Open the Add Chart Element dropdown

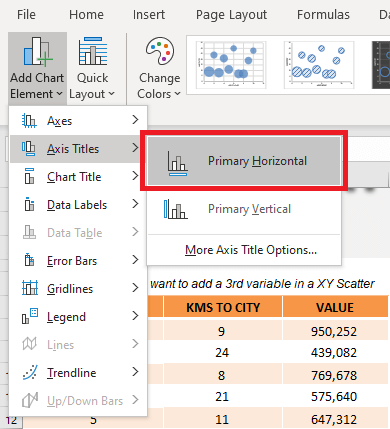coord(37,68)
